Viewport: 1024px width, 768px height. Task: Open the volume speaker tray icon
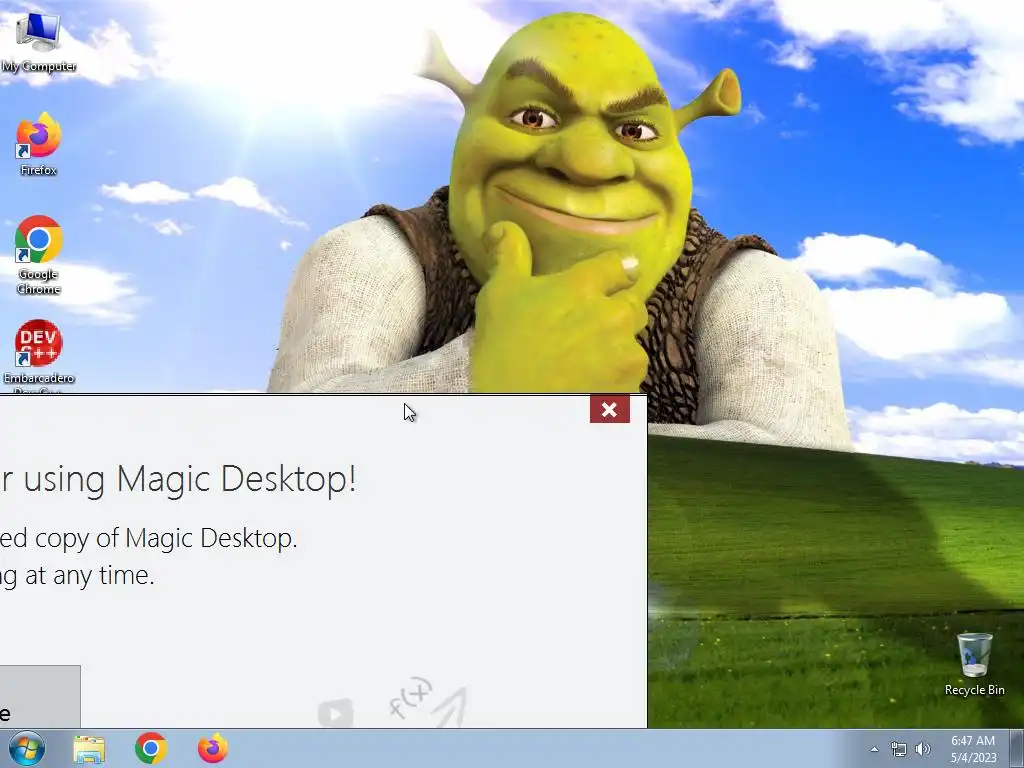click(923, 749)
